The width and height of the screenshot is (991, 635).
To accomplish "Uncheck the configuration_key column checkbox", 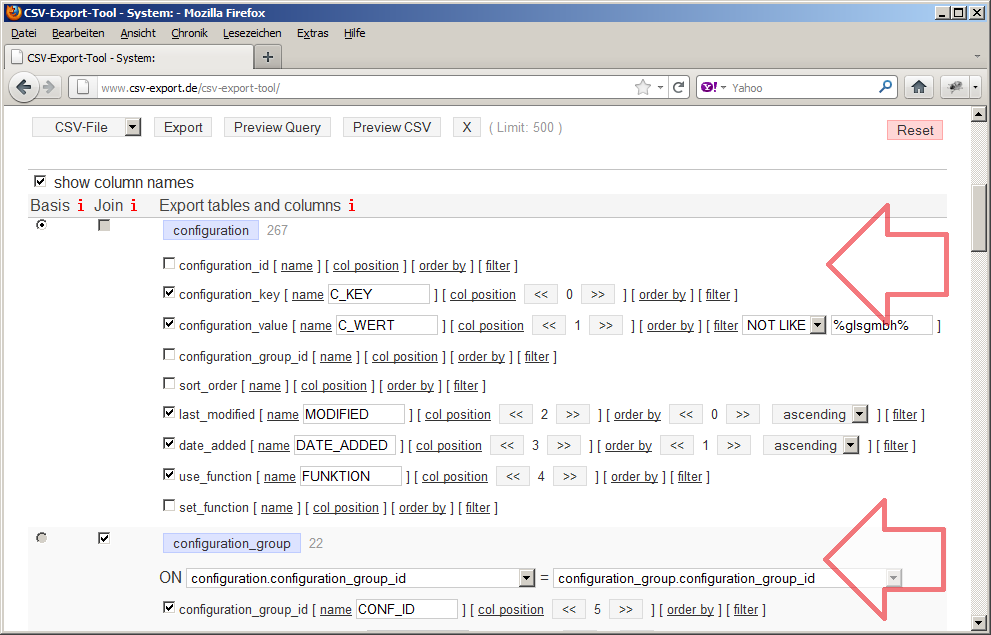I will [169, 292].
